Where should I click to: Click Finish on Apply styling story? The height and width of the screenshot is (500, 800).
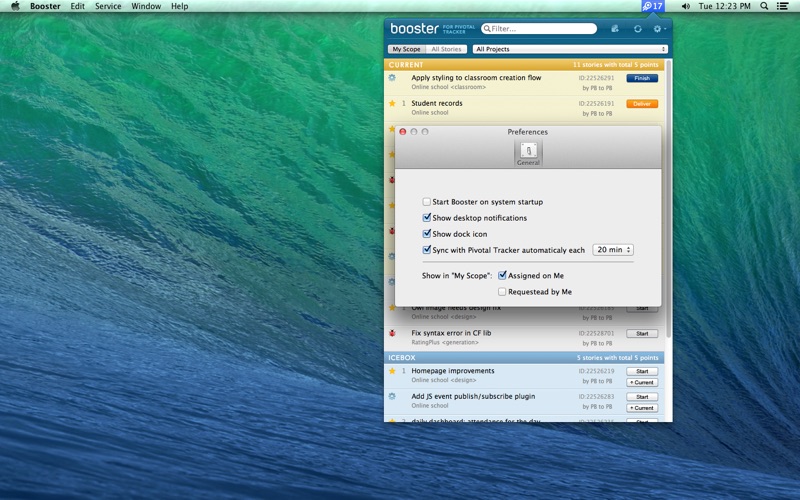click(642, 78)
